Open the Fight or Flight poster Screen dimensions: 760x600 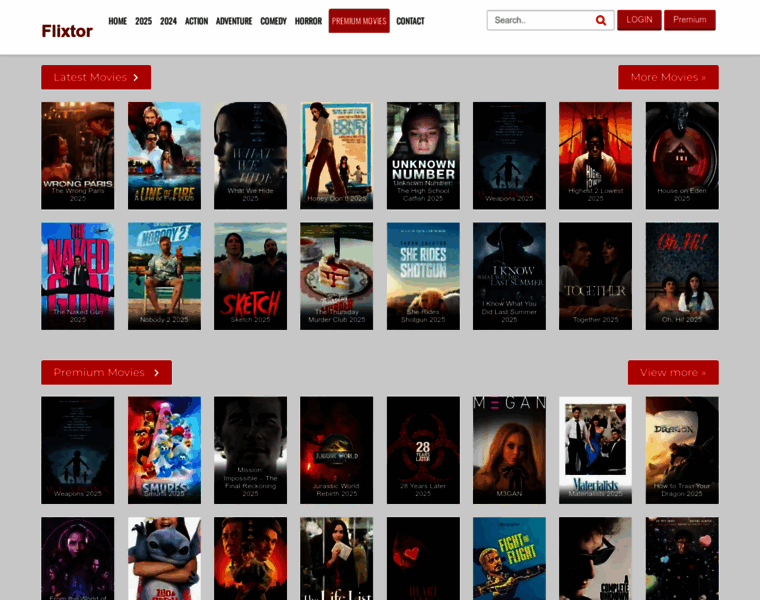coord(509,558)
